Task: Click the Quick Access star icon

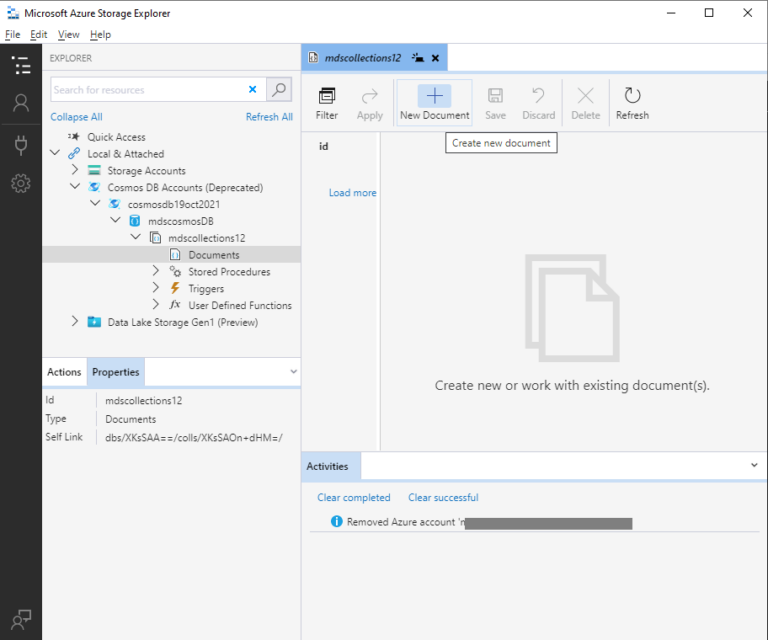Action: click(74, 137)
